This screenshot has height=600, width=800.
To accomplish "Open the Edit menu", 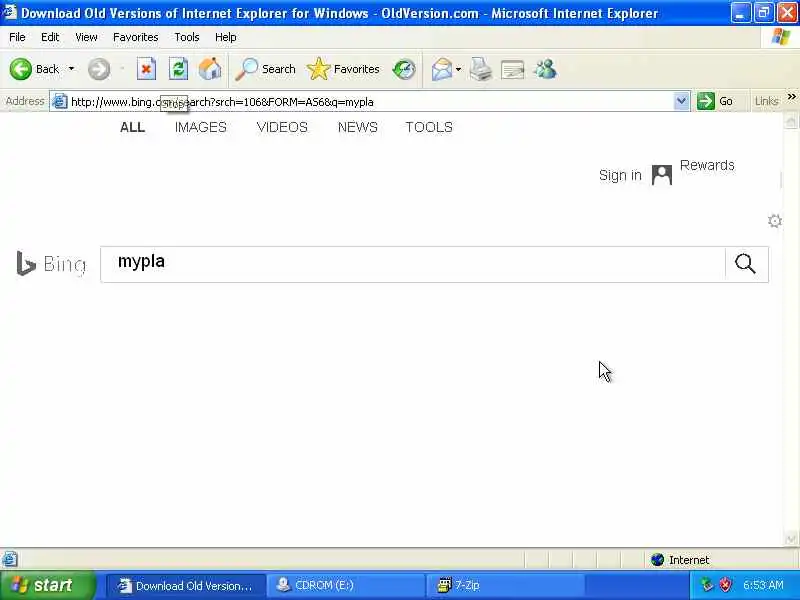I will pyautogui.click(x=50, y=37).
